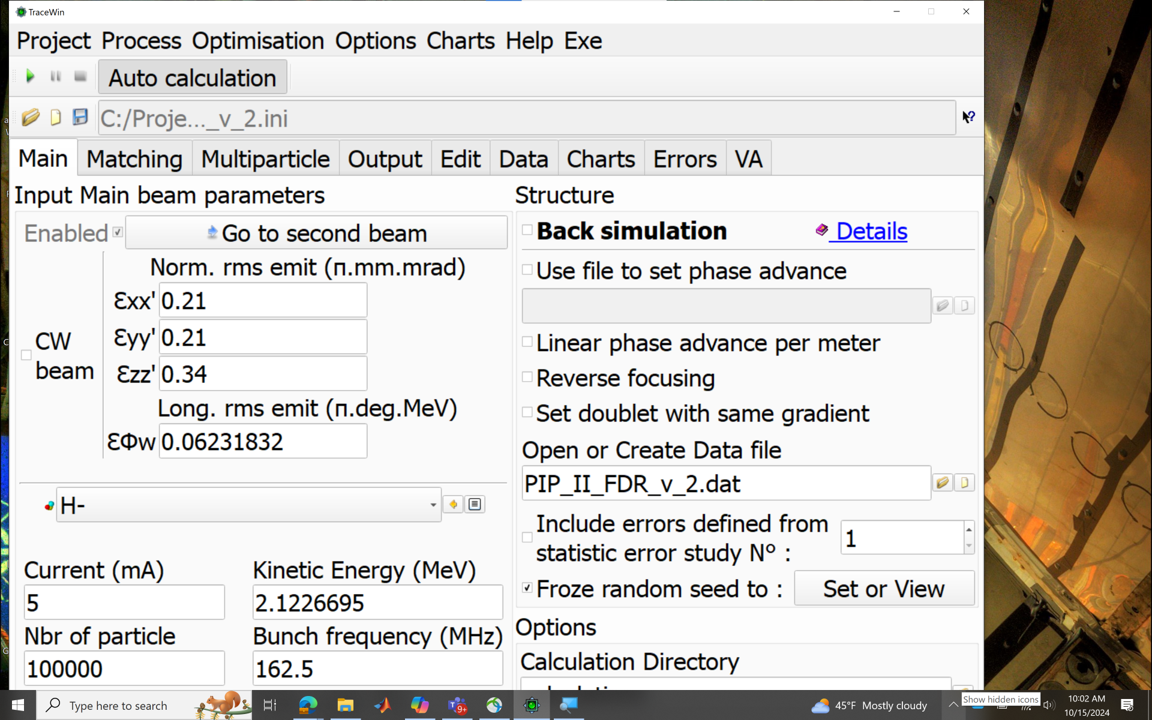Click the Ezz' emittance field
1152x720 pixels.
pyautogui.click(x=263, y=374)
